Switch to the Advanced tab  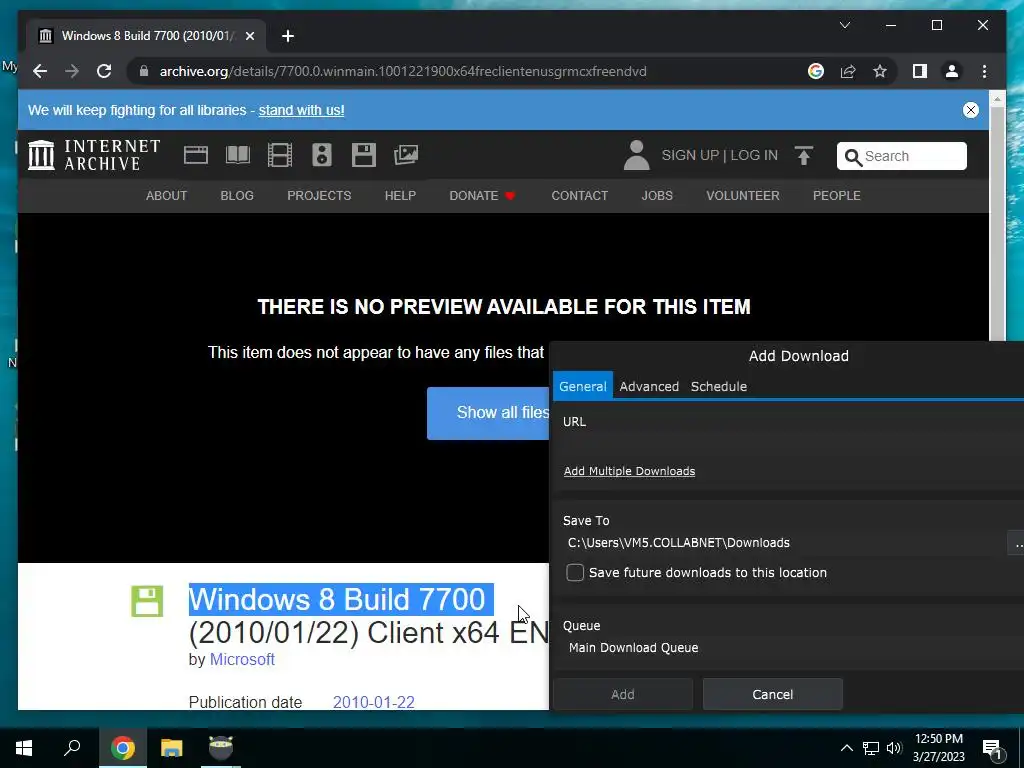click(649, 386)
